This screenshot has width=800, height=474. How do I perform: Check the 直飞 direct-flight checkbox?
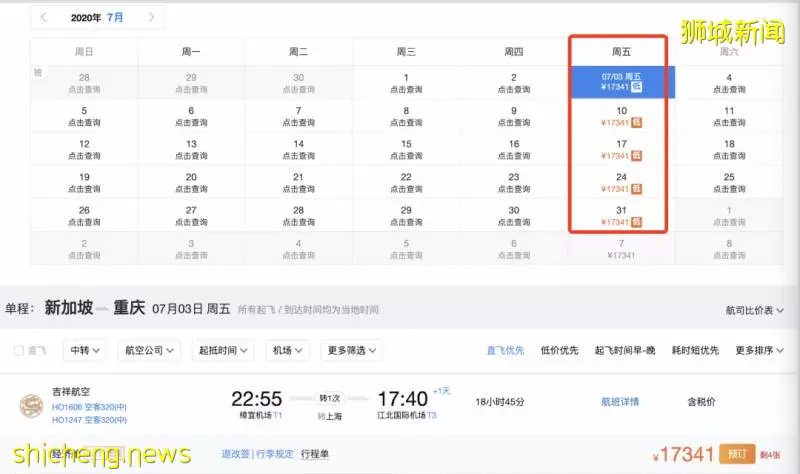coord(19,350)
